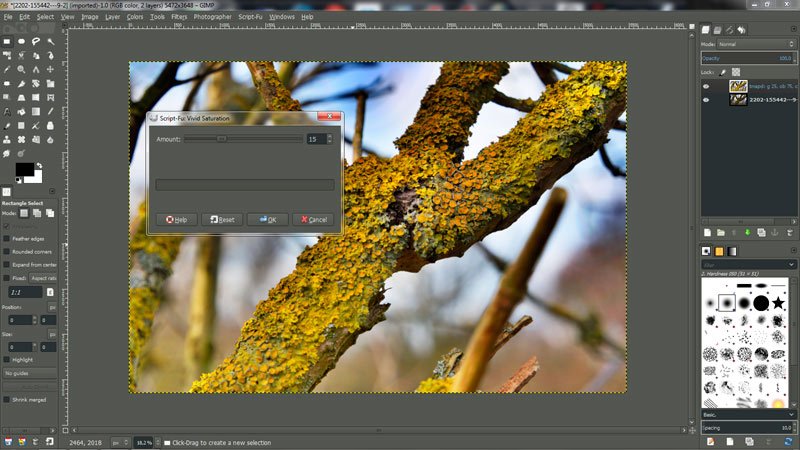
Task: Click Reset in Vivid Saturation dialog
Action: pos(222,219)
